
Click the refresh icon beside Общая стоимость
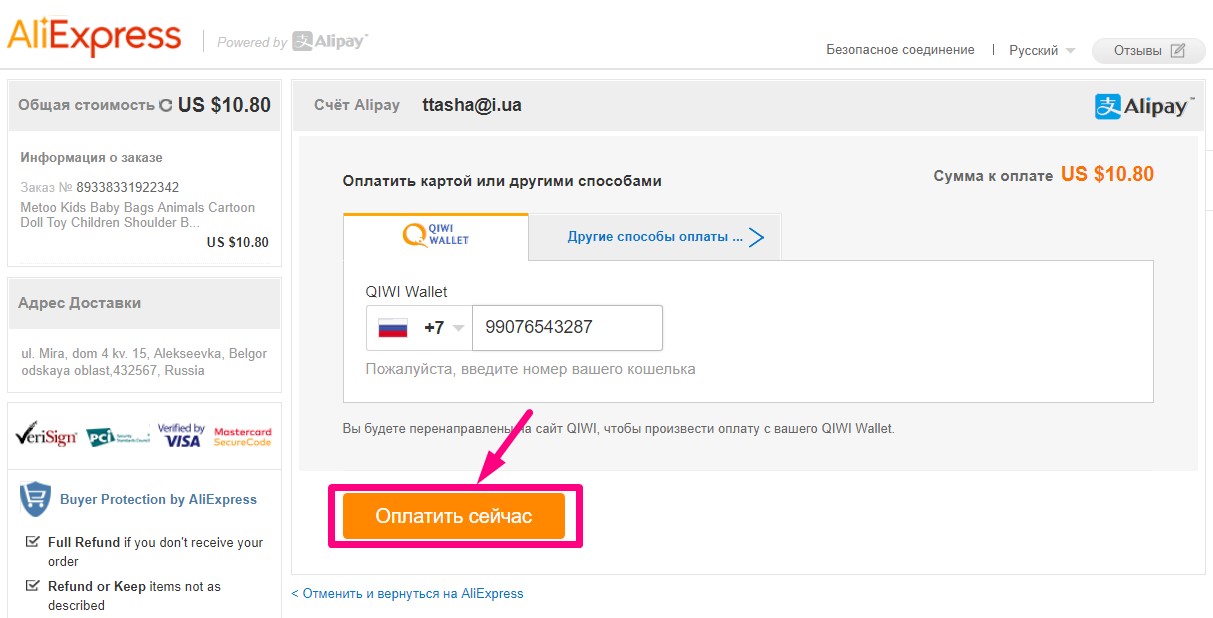[166, 105]
